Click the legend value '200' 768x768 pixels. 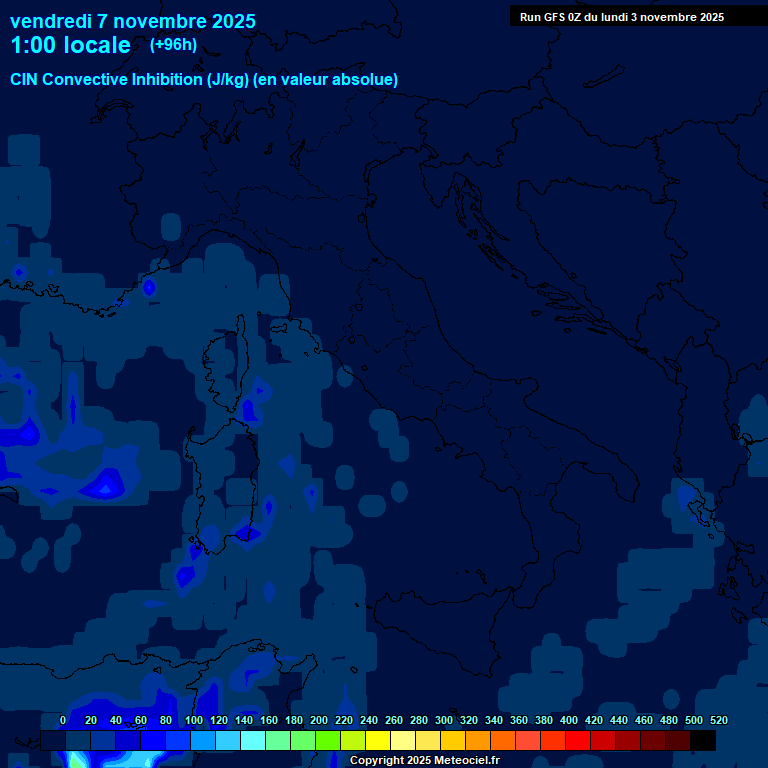(x=318, y=720)
